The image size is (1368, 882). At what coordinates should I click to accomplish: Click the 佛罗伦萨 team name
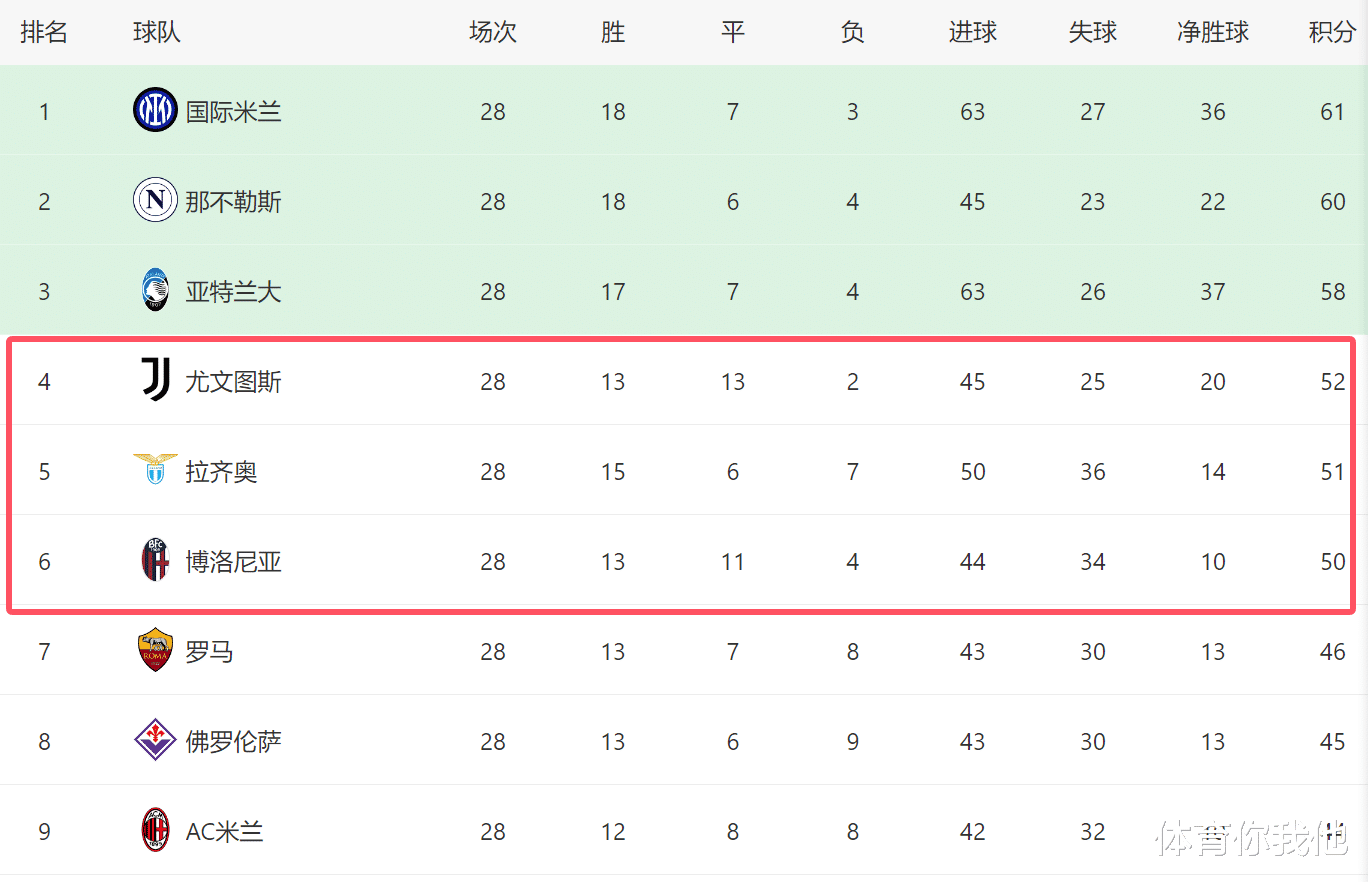click(x=234, y=741)
